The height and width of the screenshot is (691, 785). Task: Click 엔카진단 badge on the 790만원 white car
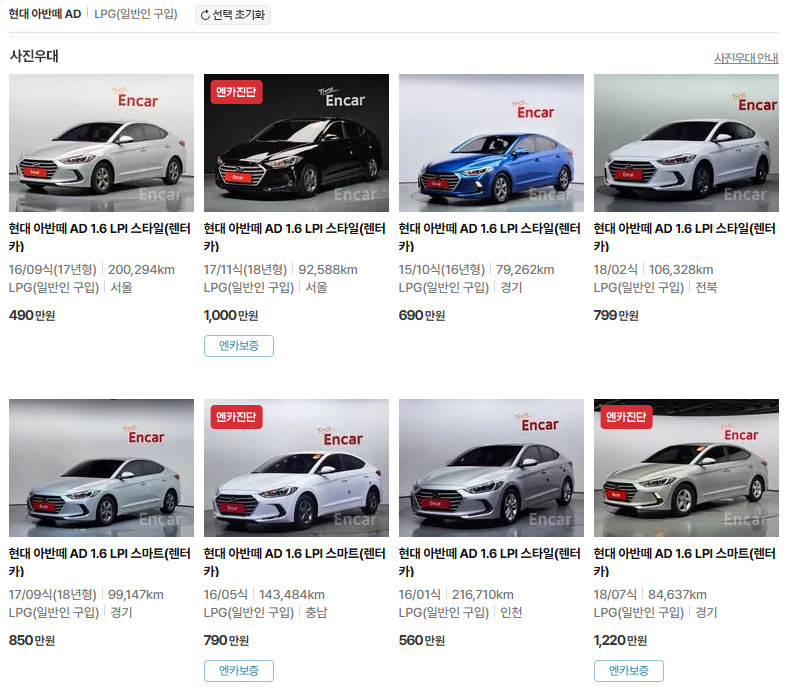236,417
